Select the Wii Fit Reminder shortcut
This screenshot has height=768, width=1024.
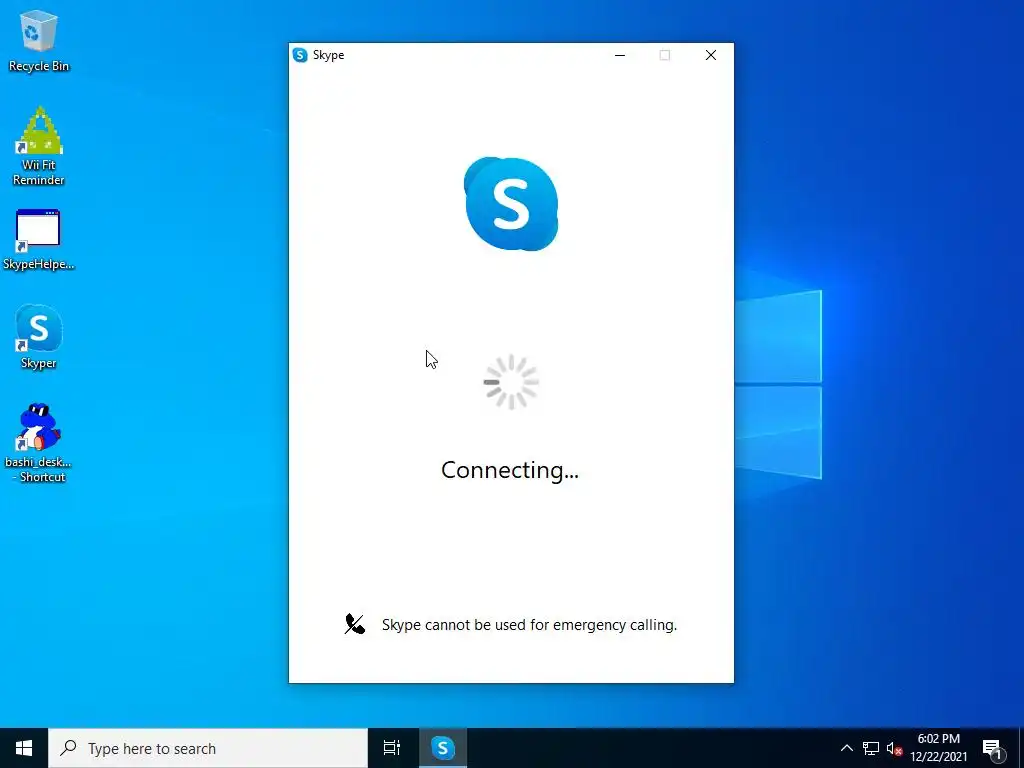(x=39, y=146)
